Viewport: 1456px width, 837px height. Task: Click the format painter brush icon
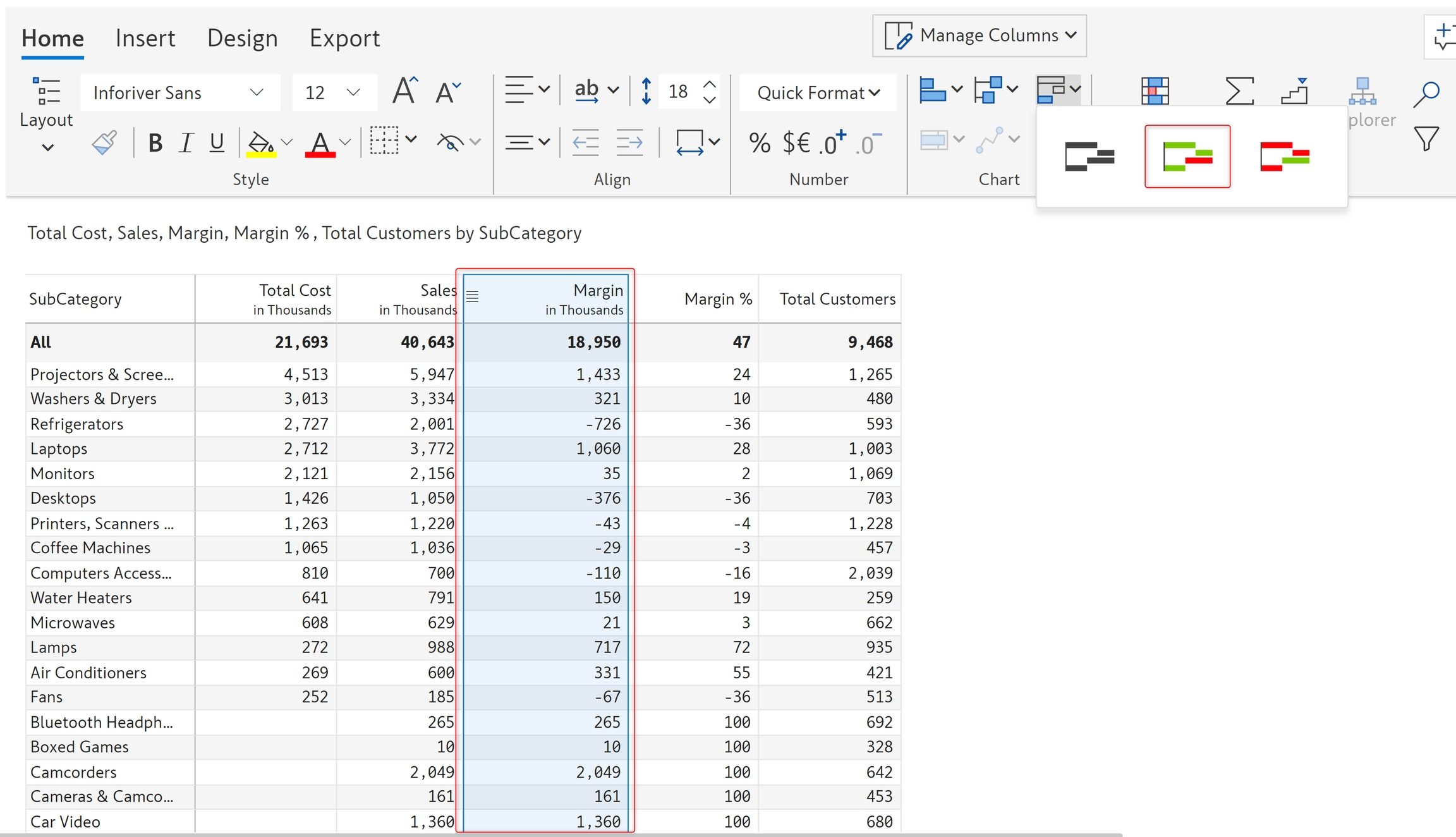point(104,143)
